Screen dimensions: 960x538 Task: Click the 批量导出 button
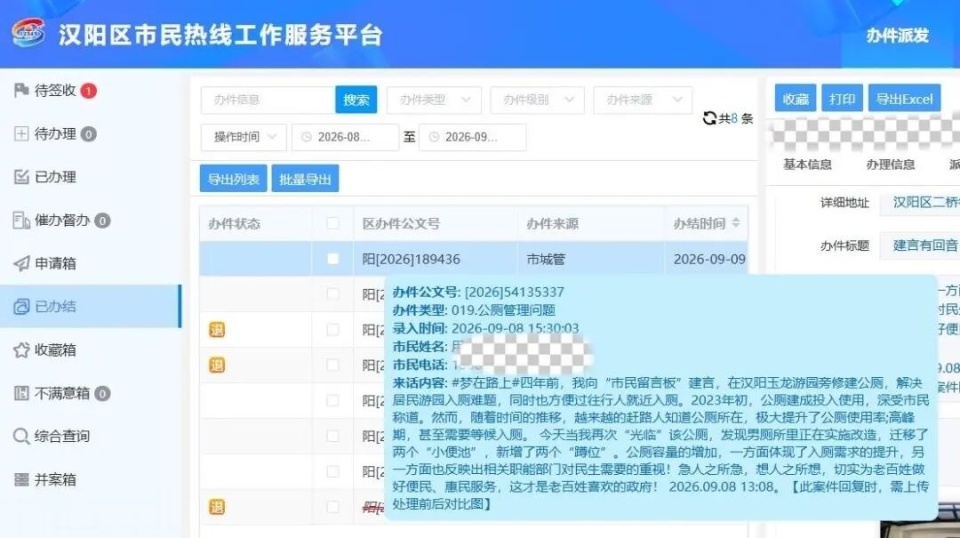305,179
